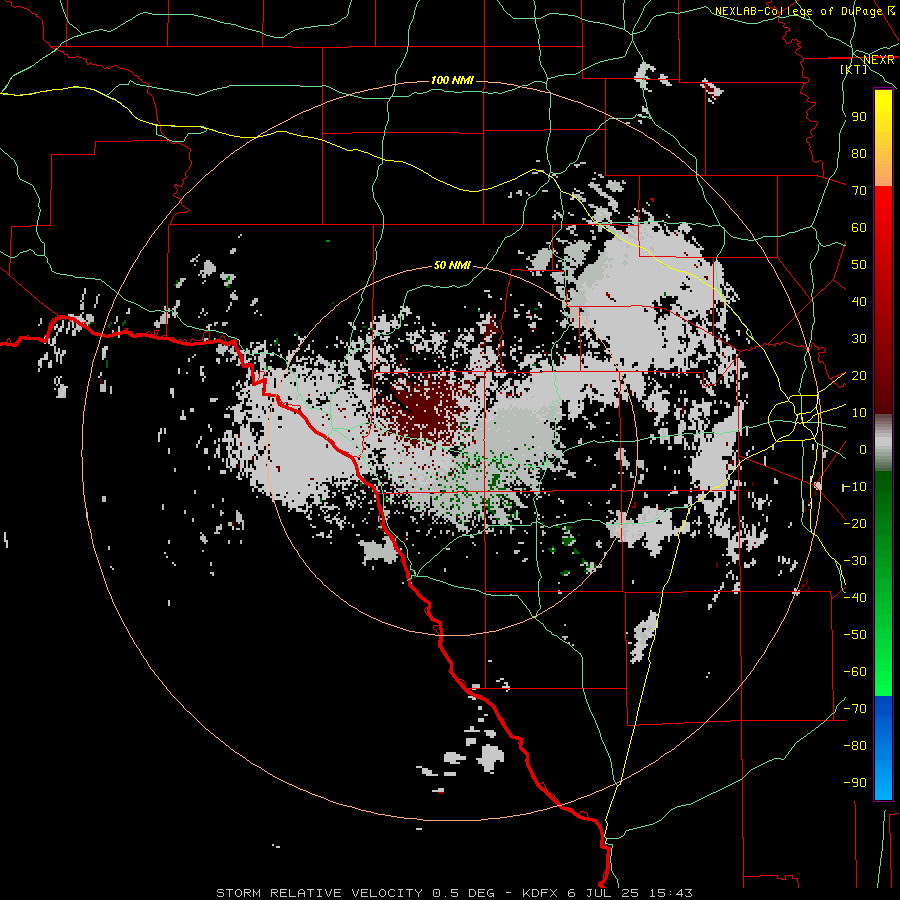Click the "0.5 DEG" elevation text
The image size is (900, 900).
tap(463, 893)
